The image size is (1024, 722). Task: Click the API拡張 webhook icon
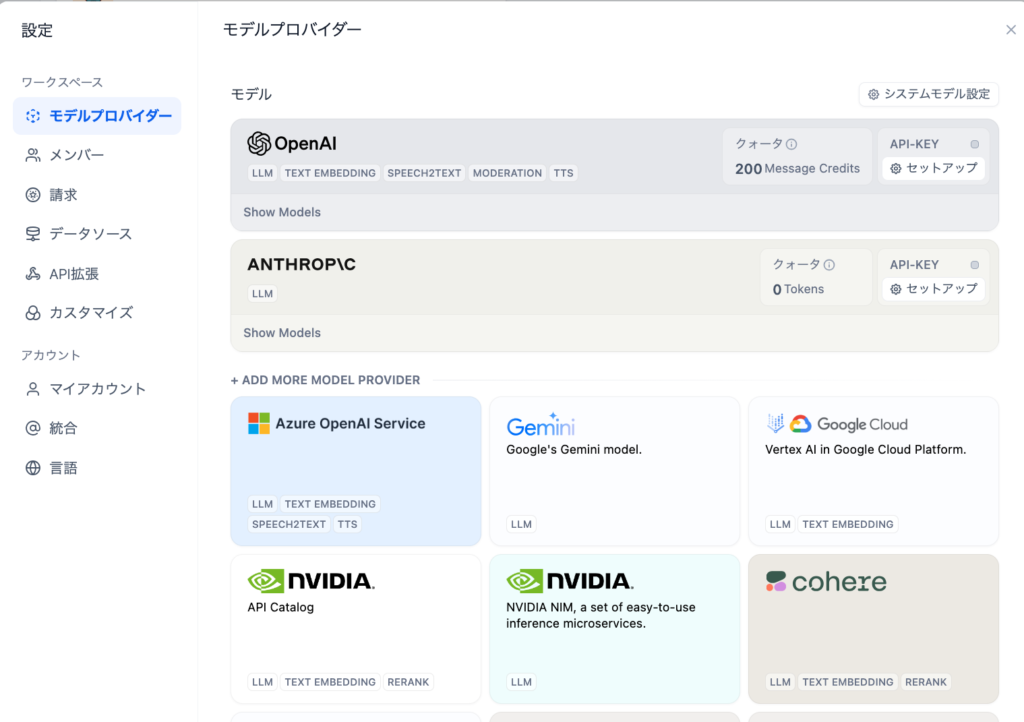[x=33, y=274]
